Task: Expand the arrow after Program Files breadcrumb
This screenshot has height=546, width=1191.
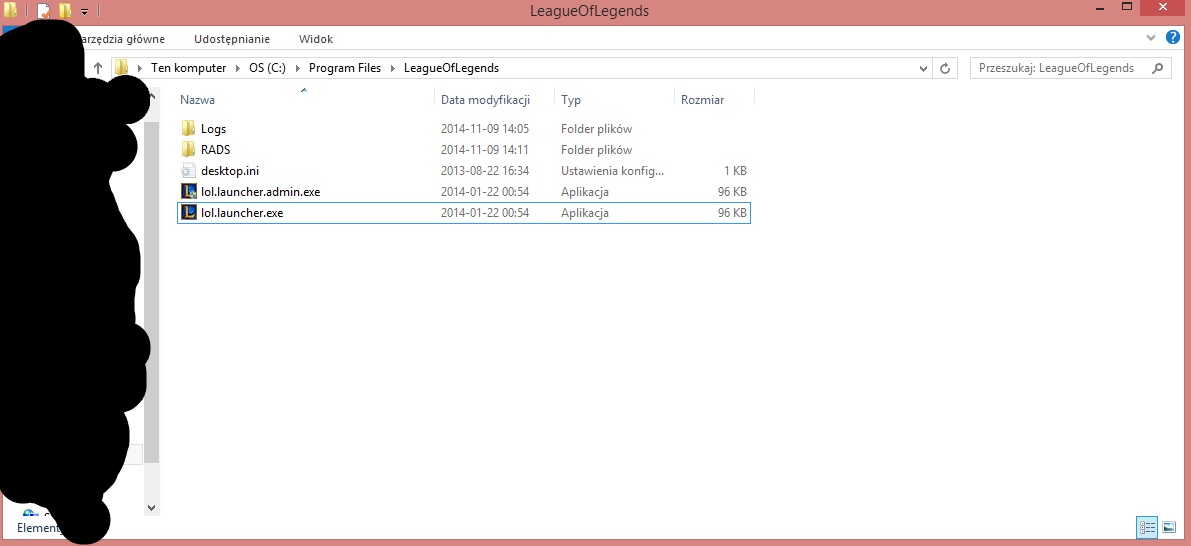Action: tap(393, 68)
